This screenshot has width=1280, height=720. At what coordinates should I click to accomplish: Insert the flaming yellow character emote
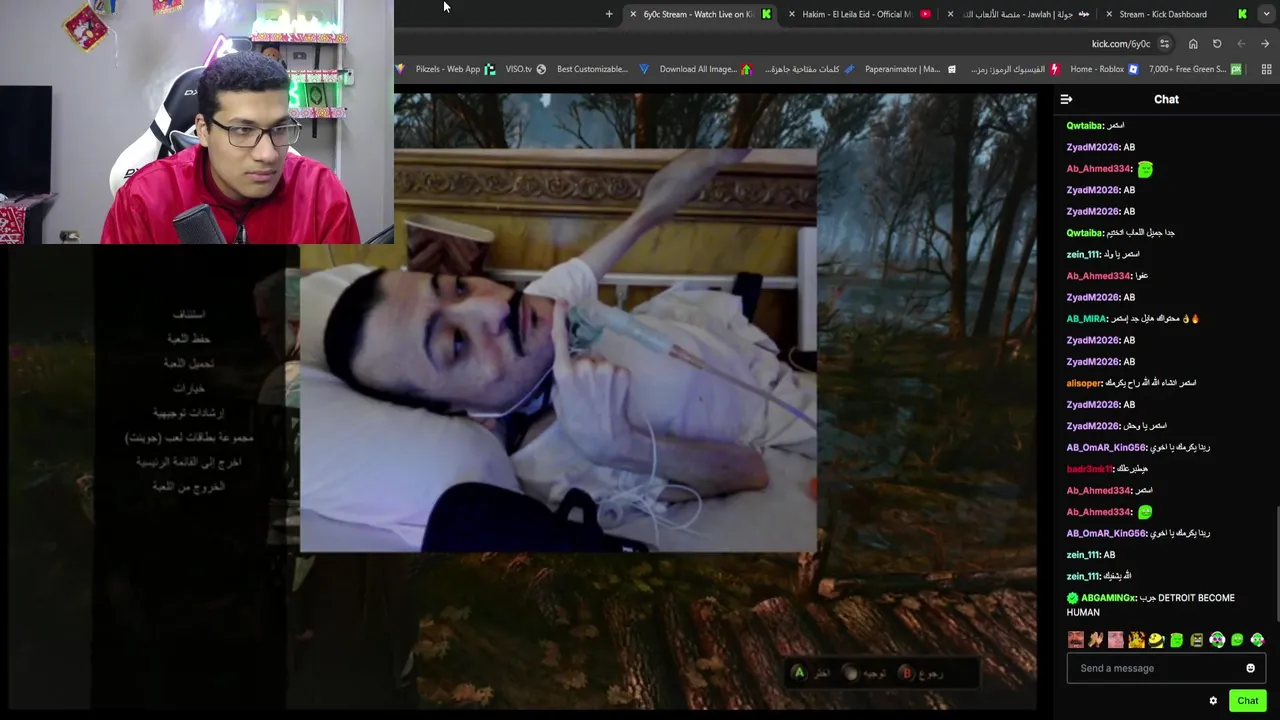click(x=1136, y=640)
